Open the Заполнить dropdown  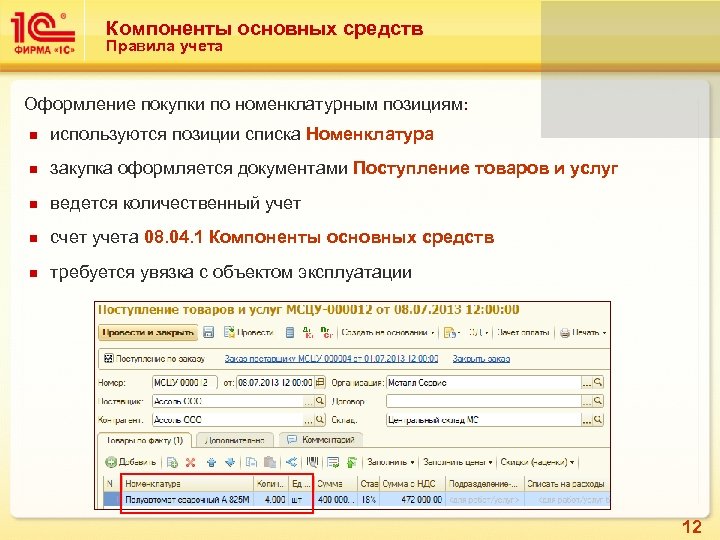(391, 462)
